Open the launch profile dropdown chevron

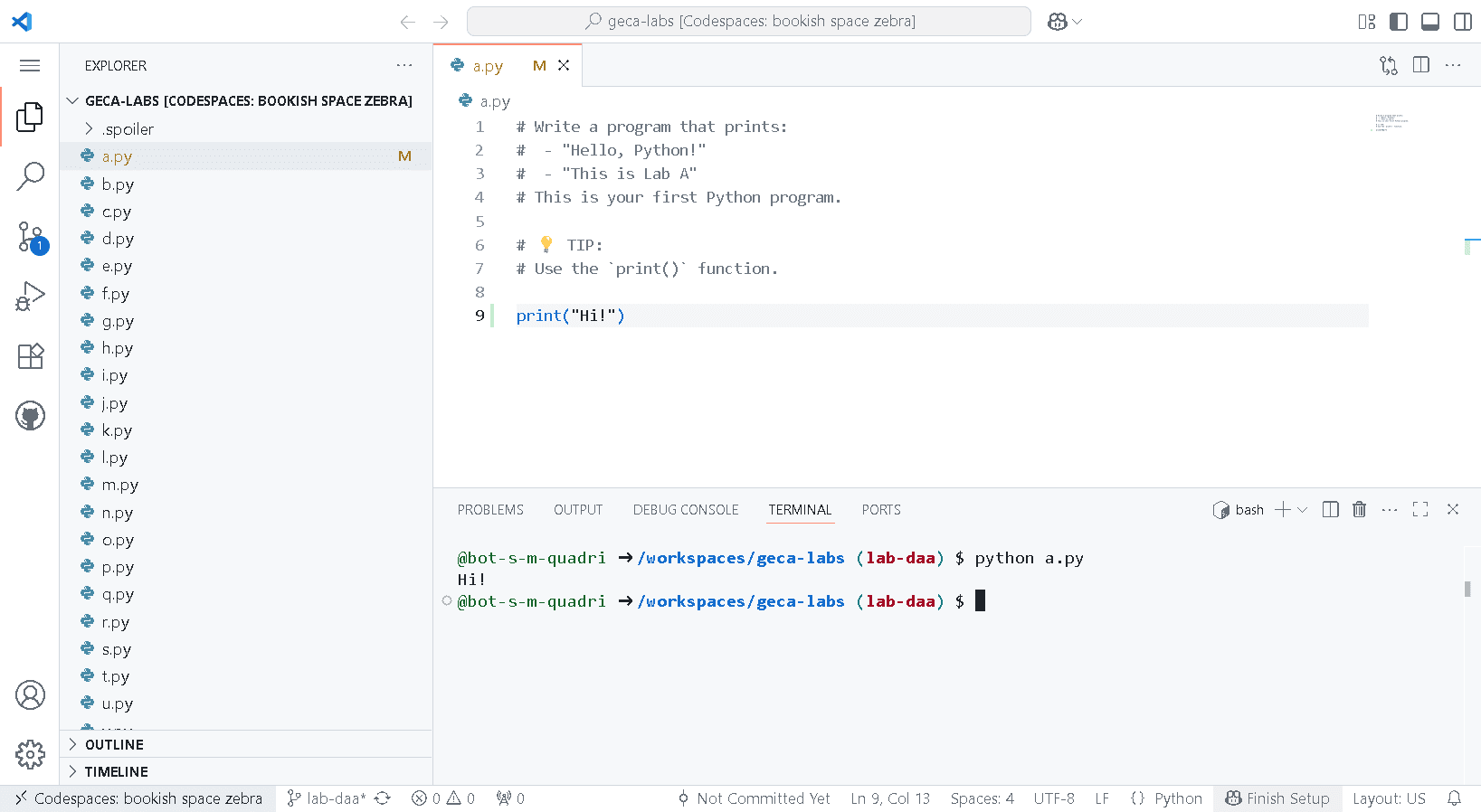(x=1302, y=510)
